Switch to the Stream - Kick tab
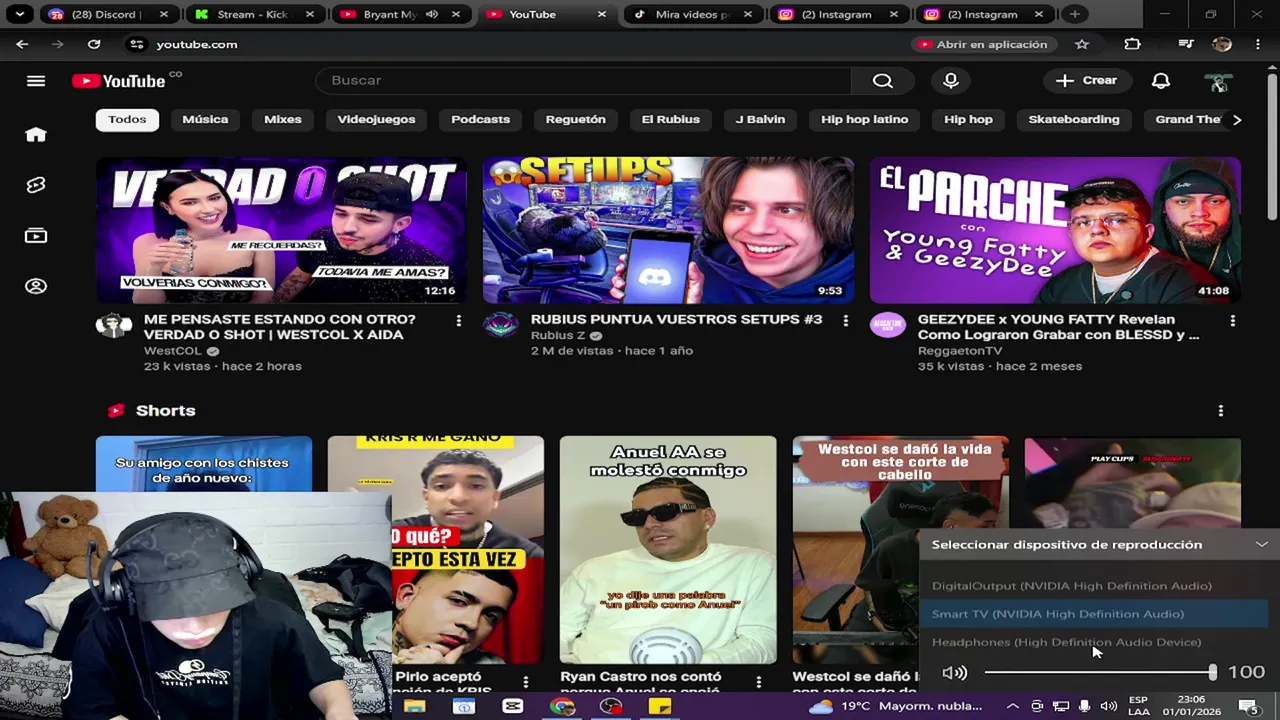1280x720 pixels. click(x=252, y=14)
